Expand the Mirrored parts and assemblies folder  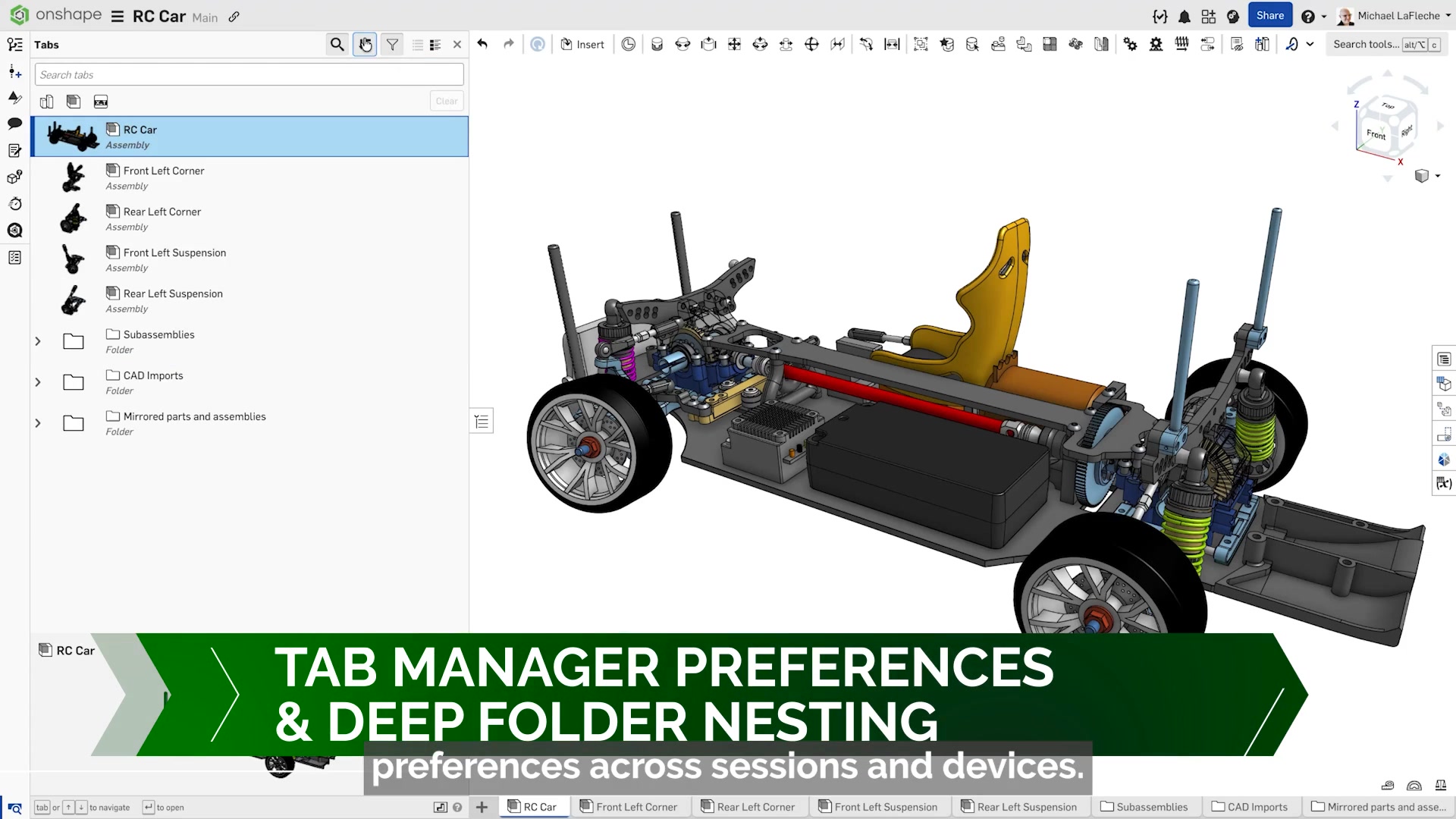38,423
